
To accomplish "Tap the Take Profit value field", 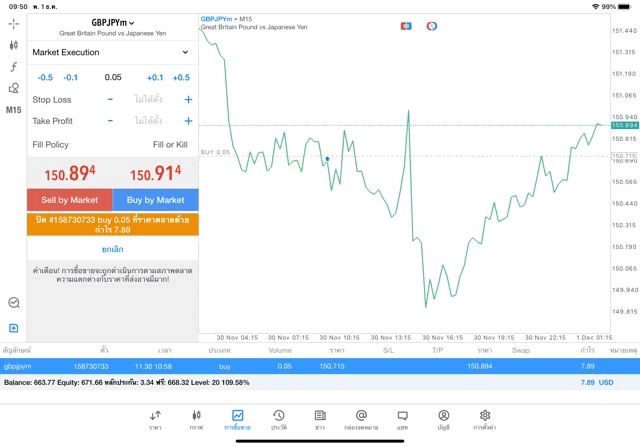I will [148, 121].
